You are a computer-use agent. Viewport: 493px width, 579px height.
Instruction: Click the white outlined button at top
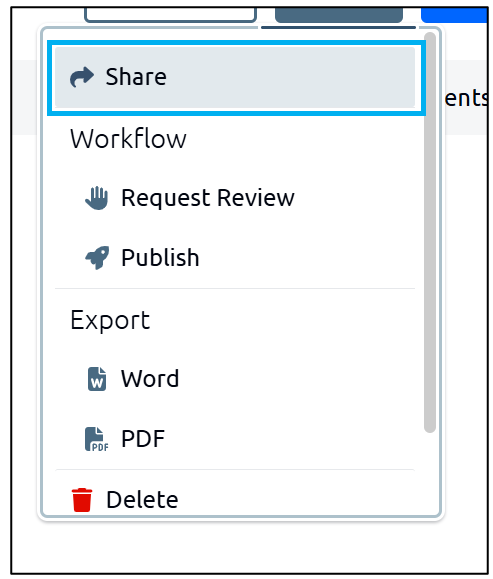tap(170, 15)
